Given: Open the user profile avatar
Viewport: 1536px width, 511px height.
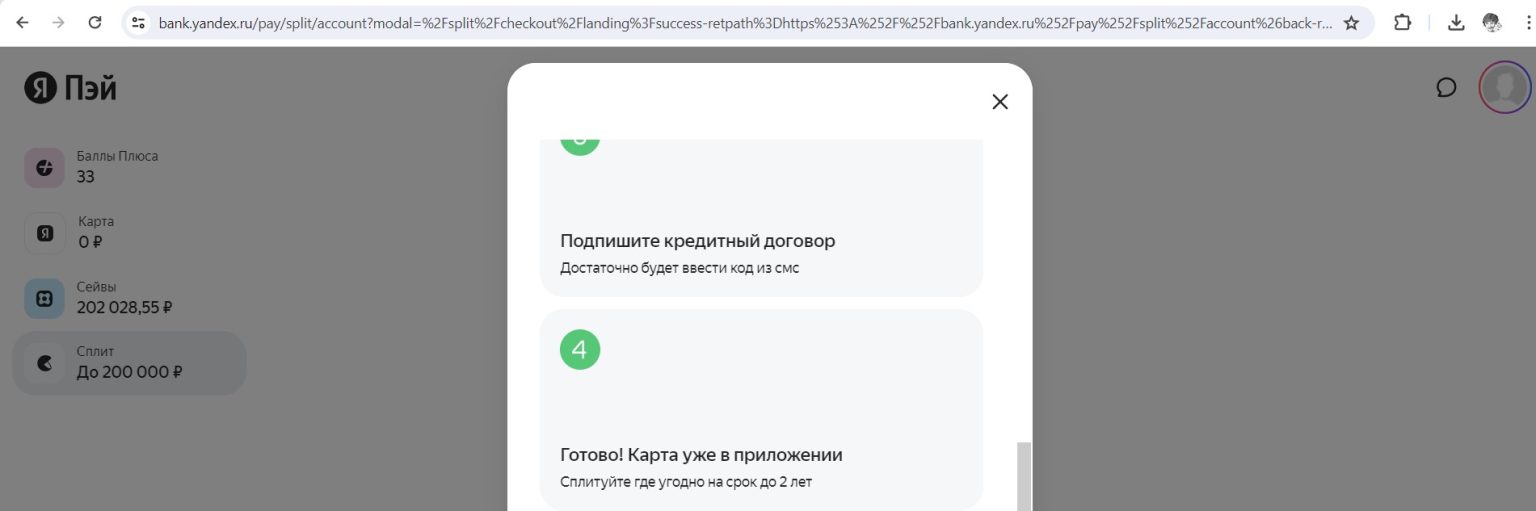Looking at the screenshot, I should pyautogui.click(x=1504, y=88).
